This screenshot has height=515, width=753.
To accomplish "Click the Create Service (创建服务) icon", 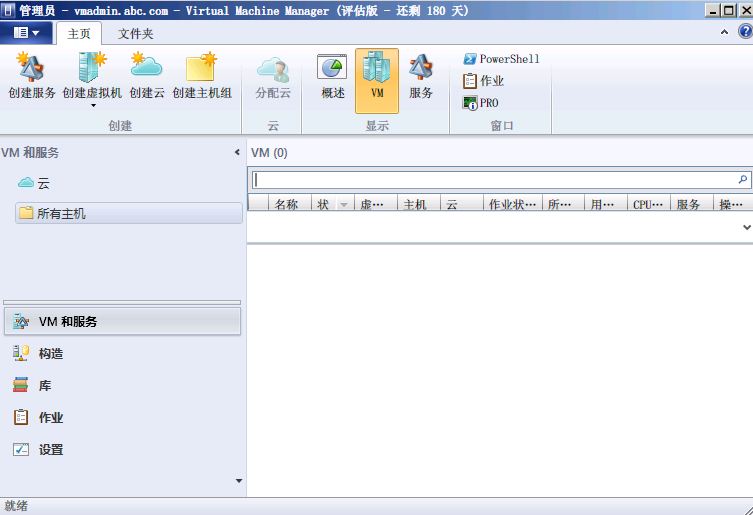I will tap(32, 68).
